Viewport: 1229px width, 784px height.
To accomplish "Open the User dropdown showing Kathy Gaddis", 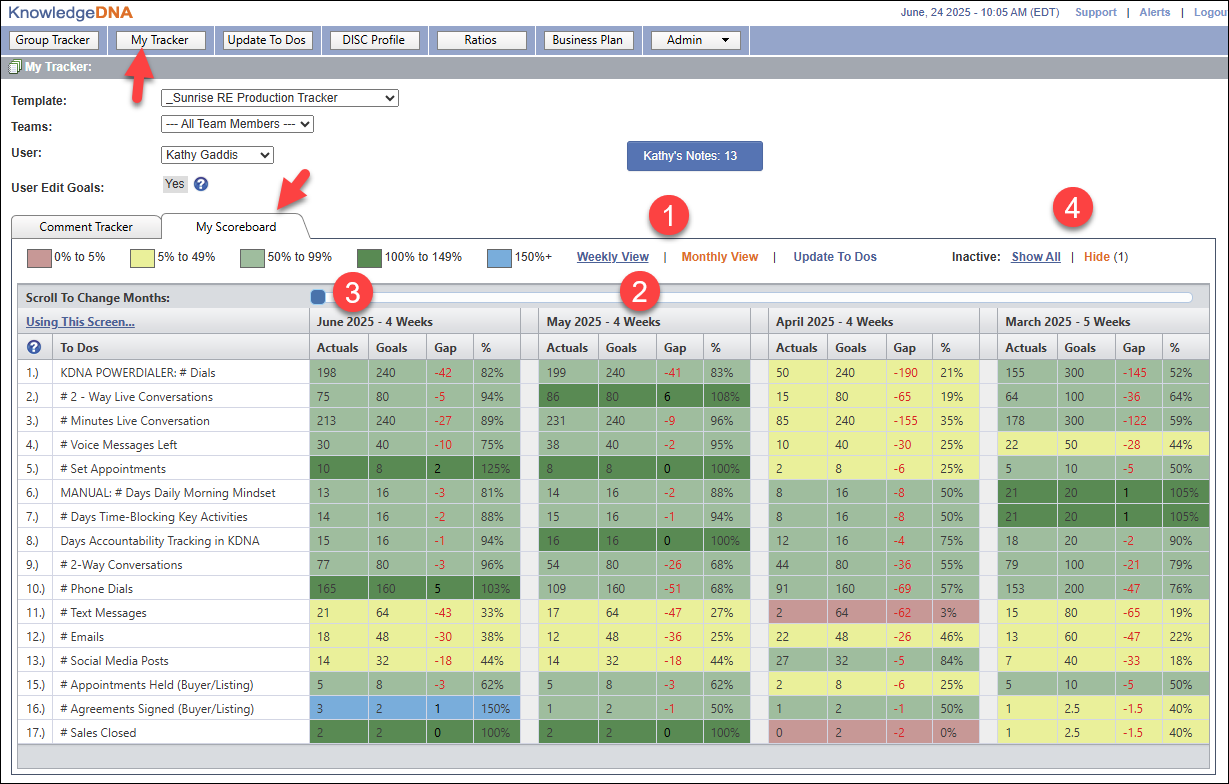I will [216, 155].
